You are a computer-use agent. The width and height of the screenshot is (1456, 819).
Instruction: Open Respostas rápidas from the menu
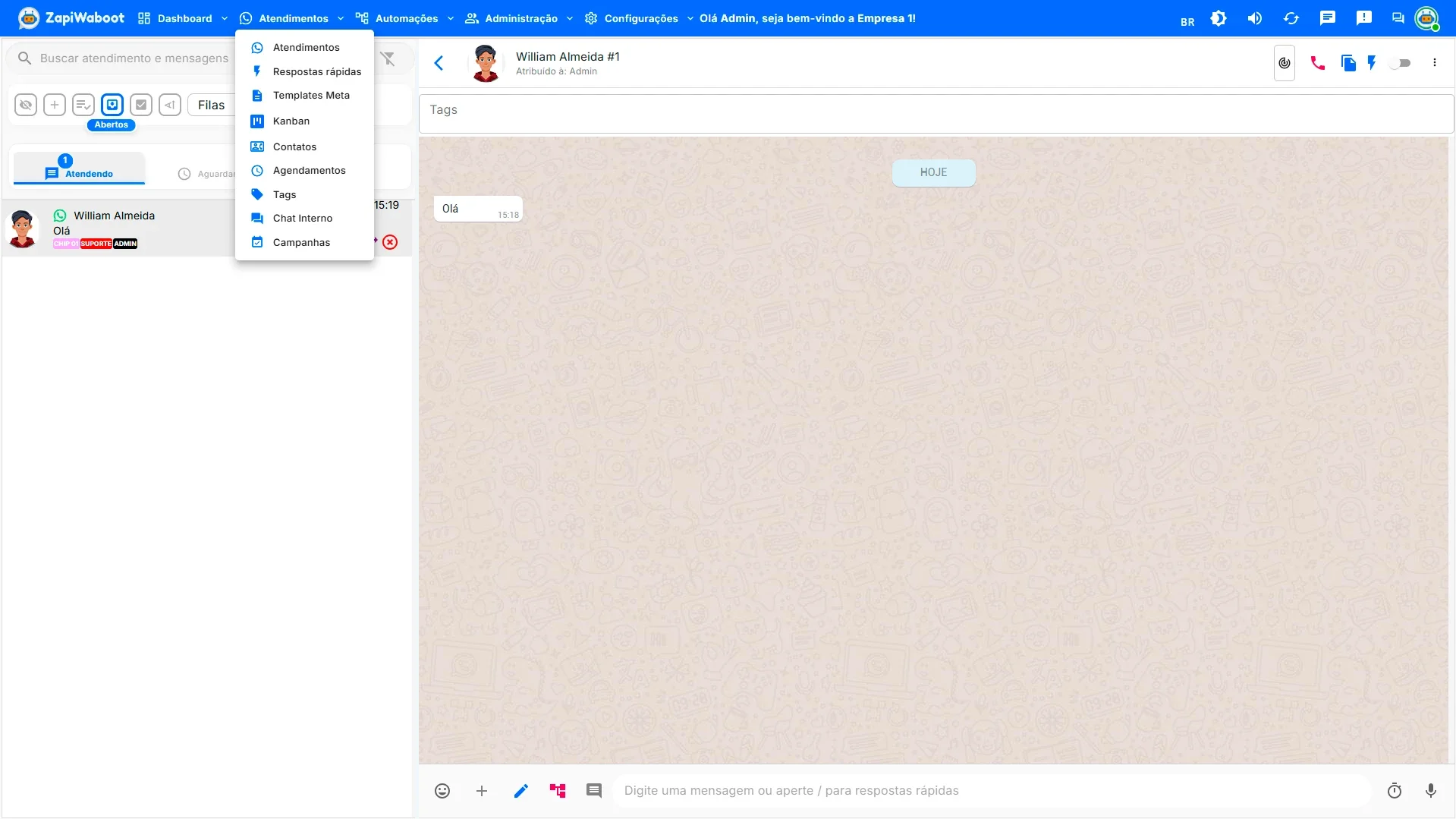pos(304,71)
